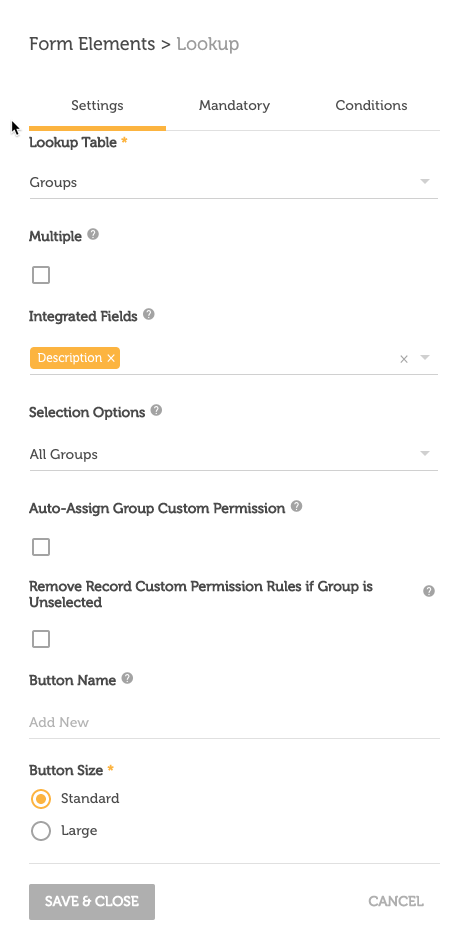Select the Large button size option
This screenshot has width=471, height=929.
click(x=41, y=831)
